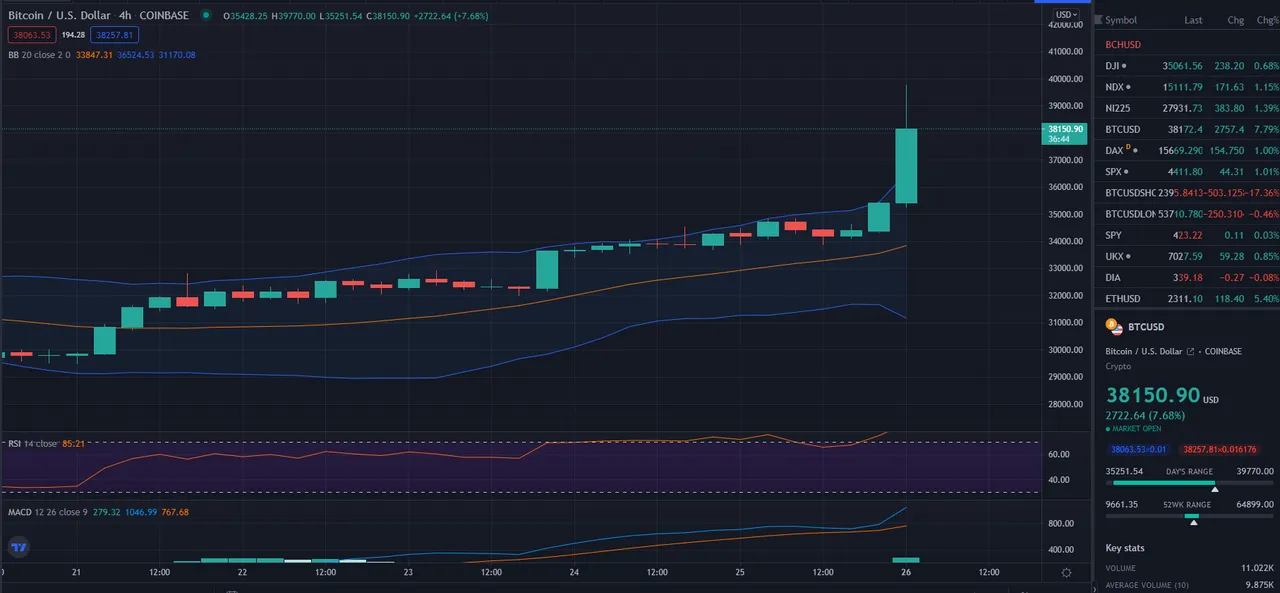This screenshot has height=593, width=1280.
Task: Click the 2722.64 (7.68%) change in details panel
Action: 1146,414
